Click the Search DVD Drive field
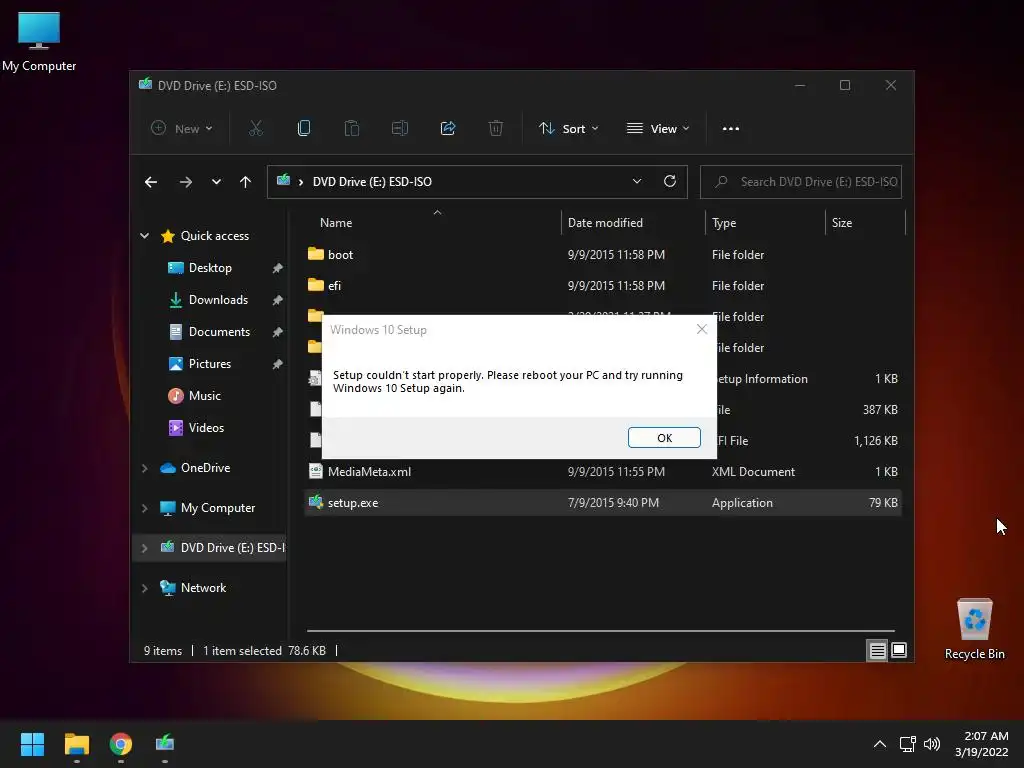The width and height of the screenshot is (1024, 768). click(801, 182)
